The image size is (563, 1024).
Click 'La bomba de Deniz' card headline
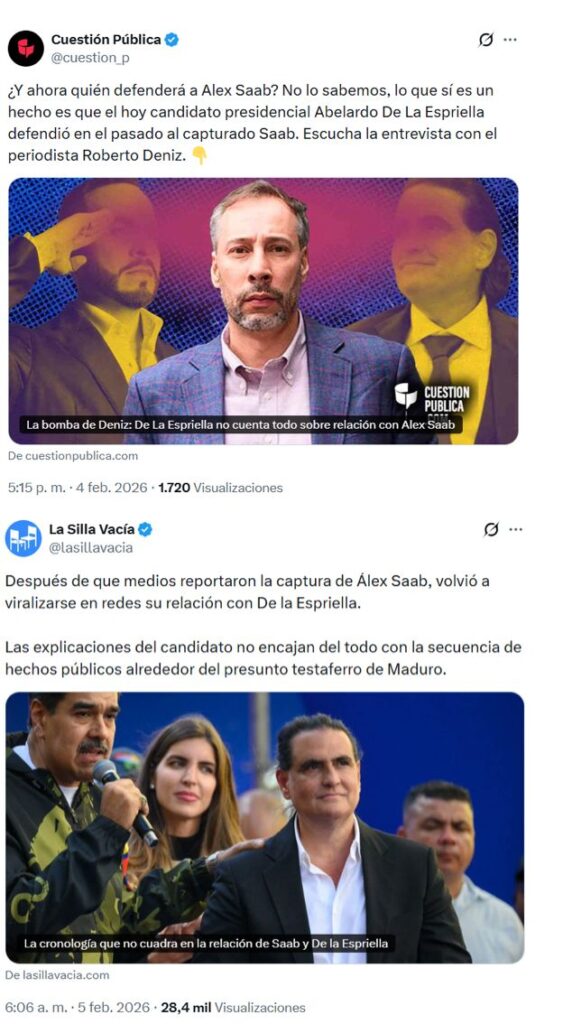coord(240,424)
